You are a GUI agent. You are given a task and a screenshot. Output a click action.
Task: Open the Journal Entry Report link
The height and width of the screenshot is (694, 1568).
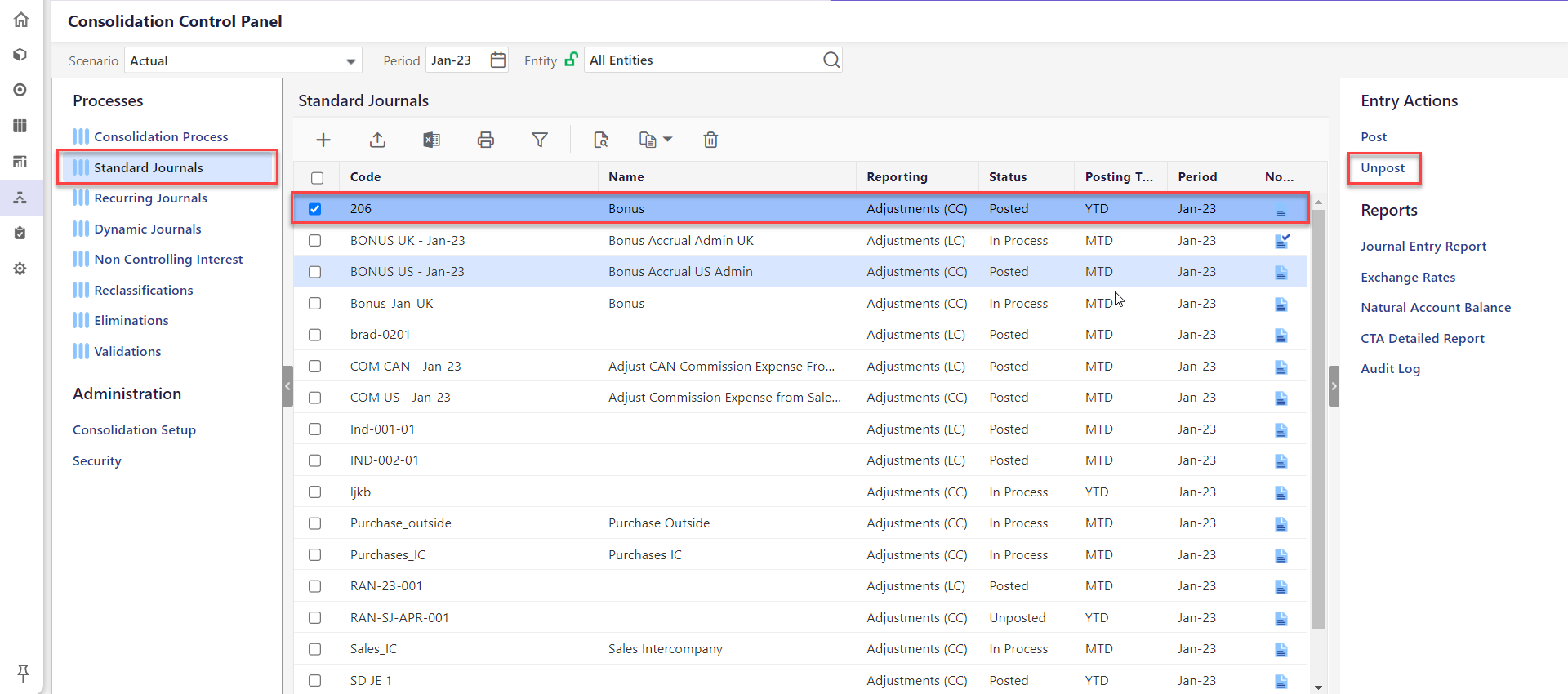[x=1423, y=246]
